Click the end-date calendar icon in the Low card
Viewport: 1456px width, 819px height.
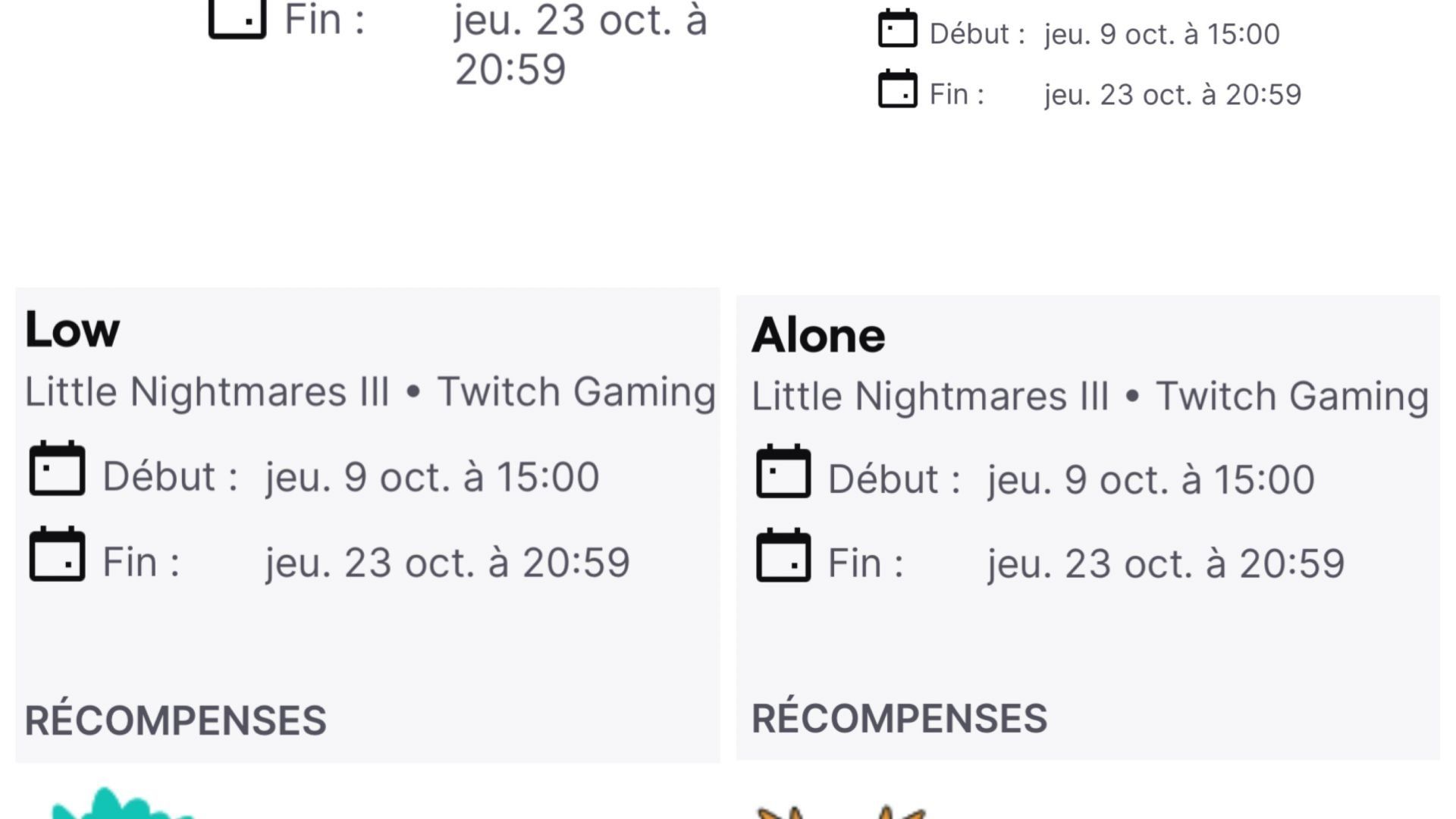click(x=57, y=554)
